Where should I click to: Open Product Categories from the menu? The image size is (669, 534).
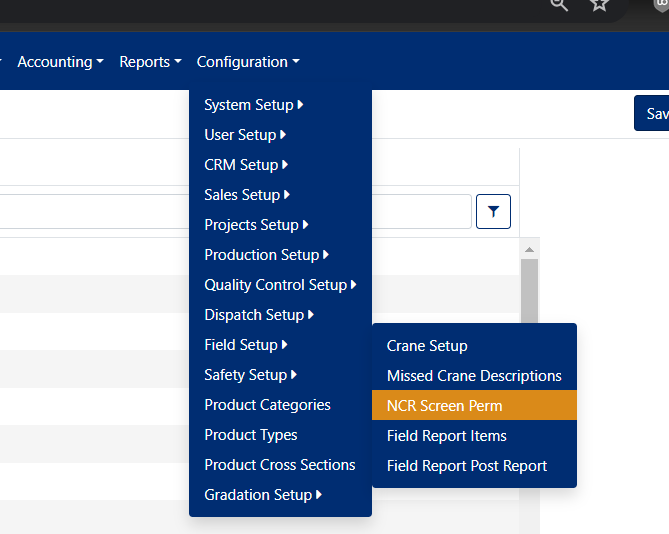[280, 405]
